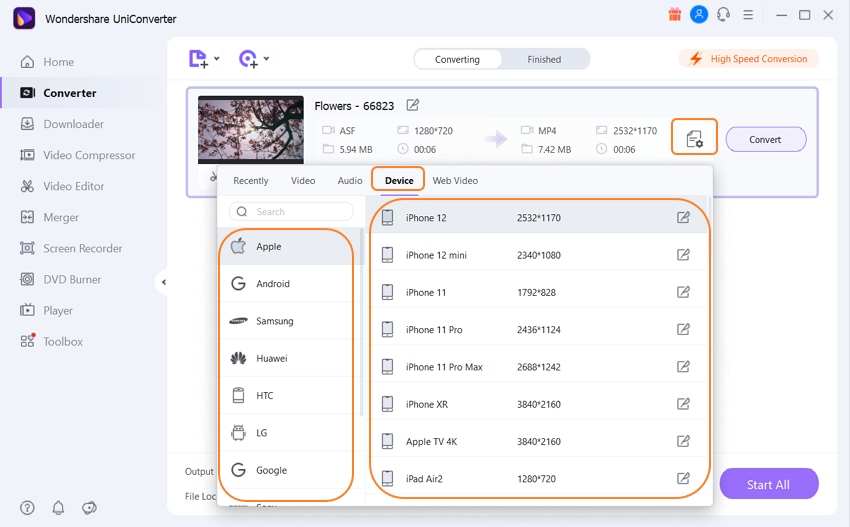Select Apple device brand
The width and height of the screenshot is (850, 527).
pyautogui.click(x=288, y=247)
